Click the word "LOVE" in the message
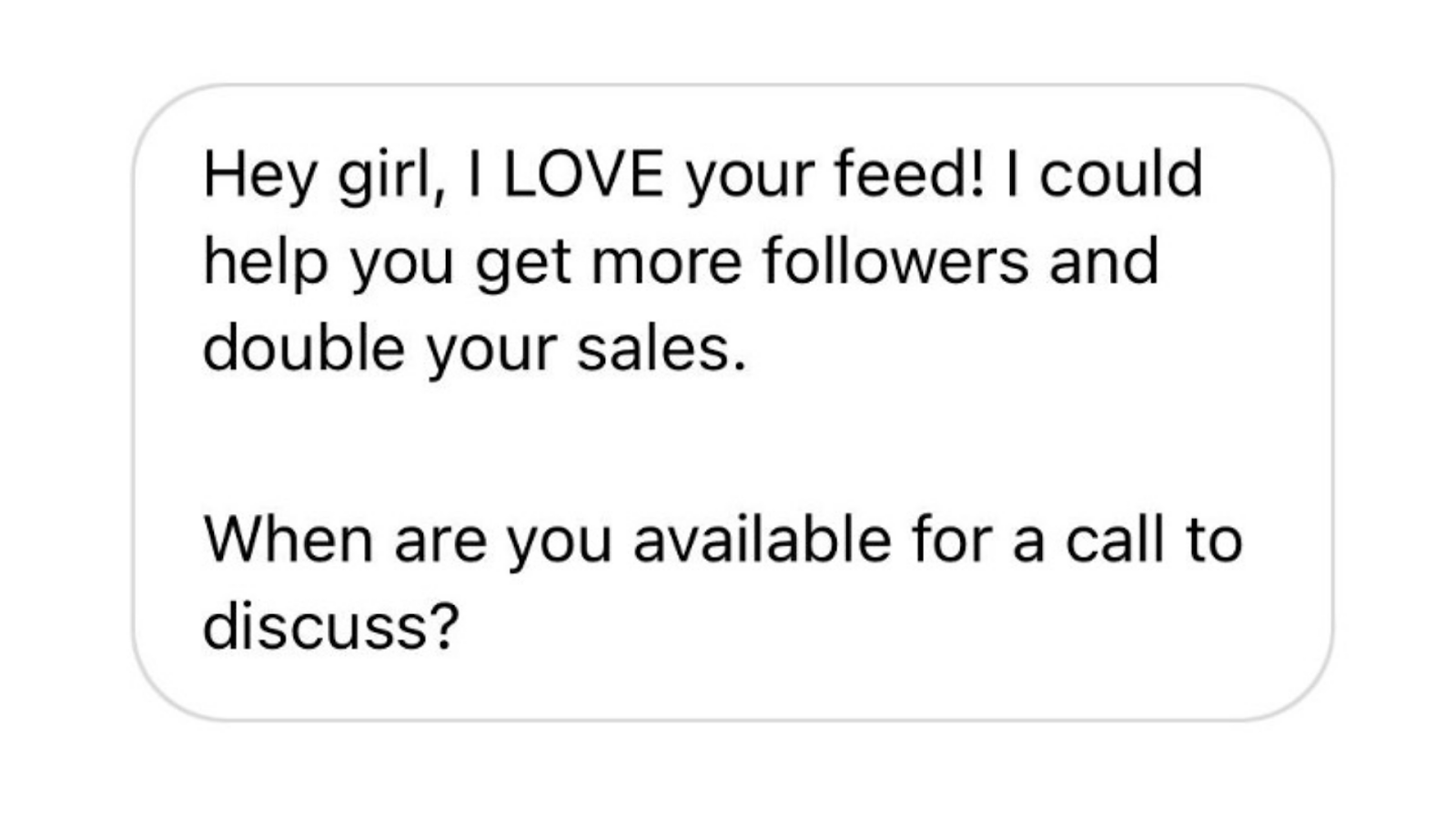The image size is (1456, 819). pyautogui.click(x=583, y=175)
